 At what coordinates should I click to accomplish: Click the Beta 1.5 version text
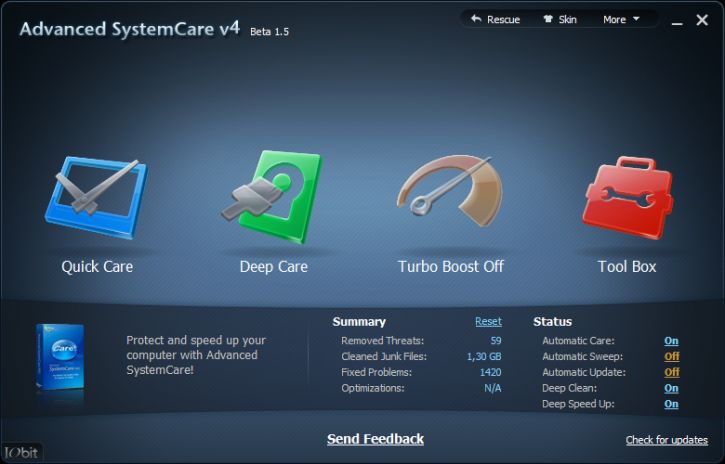point(270,32)
